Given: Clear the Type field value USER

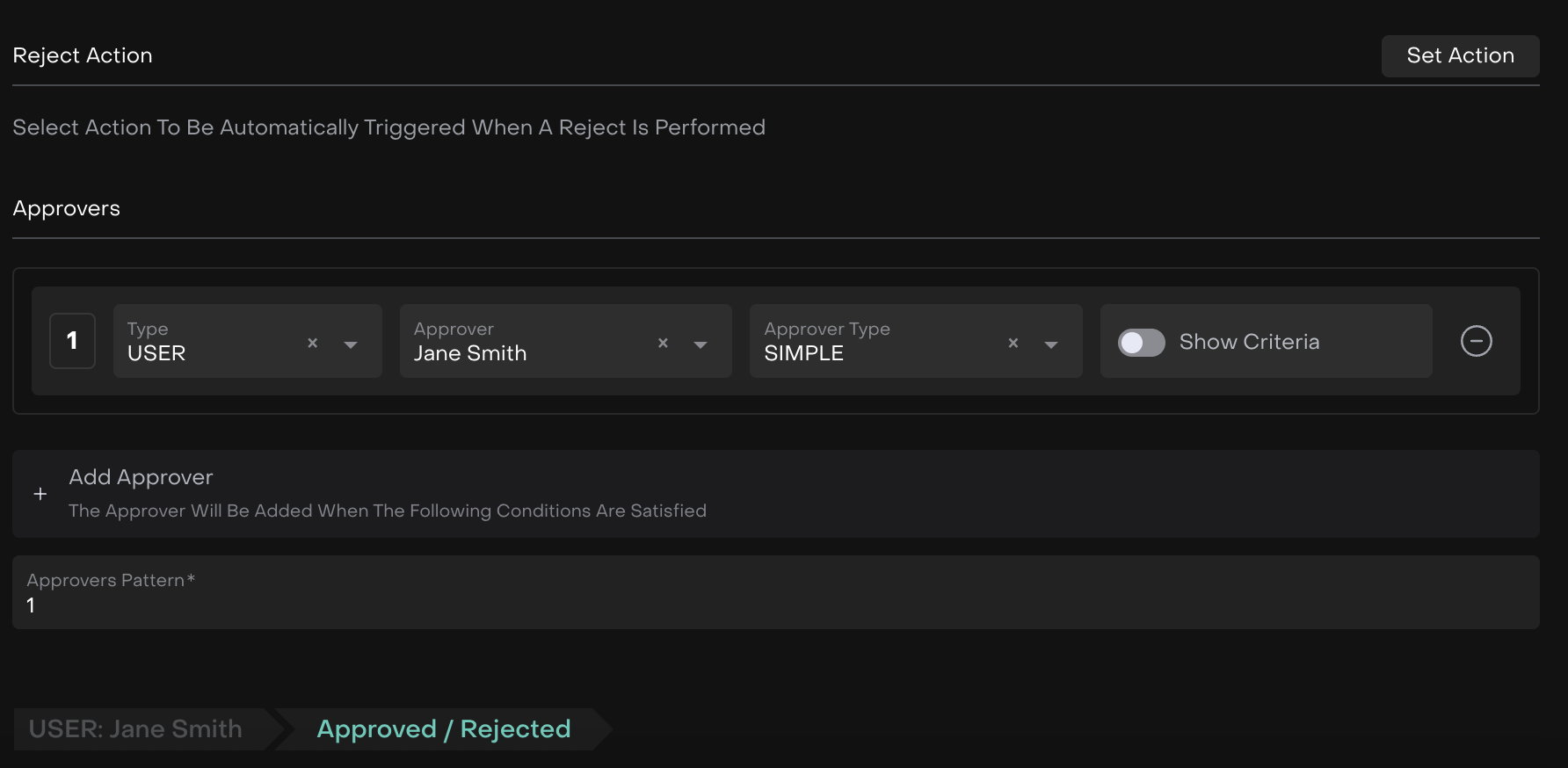Looking at the screenshot, I should tap(312, 343).
